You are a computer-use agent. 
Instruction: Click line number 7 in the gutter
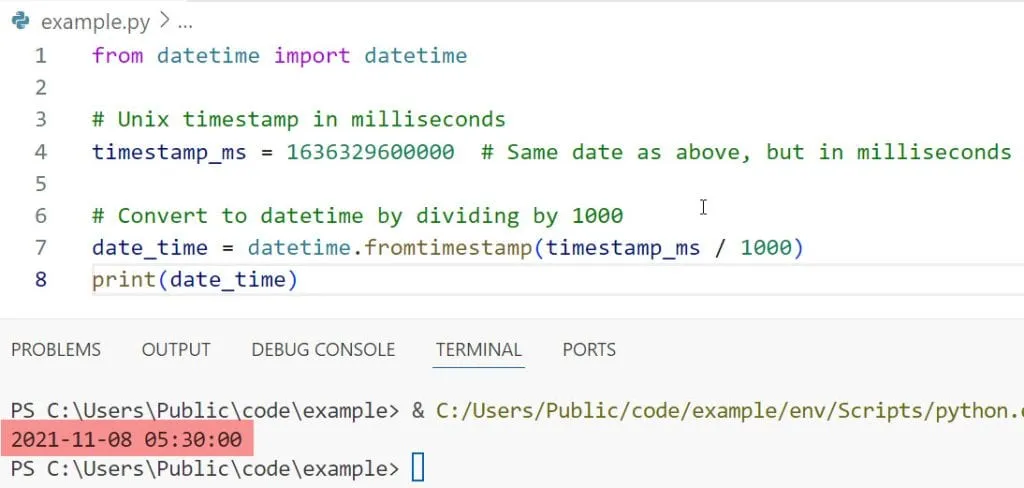pos(41,248)
